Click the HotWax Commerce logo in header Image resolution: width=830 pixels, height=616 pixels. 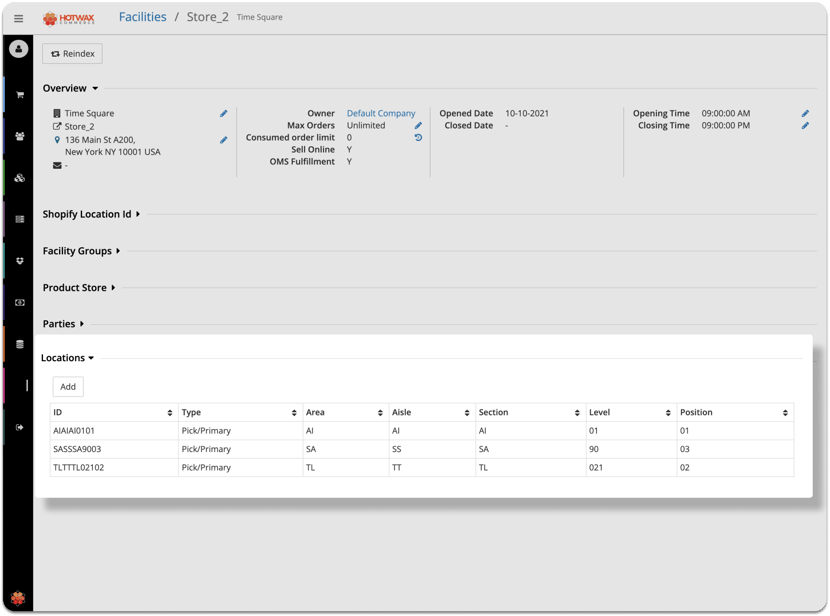[x=69, y=19]
